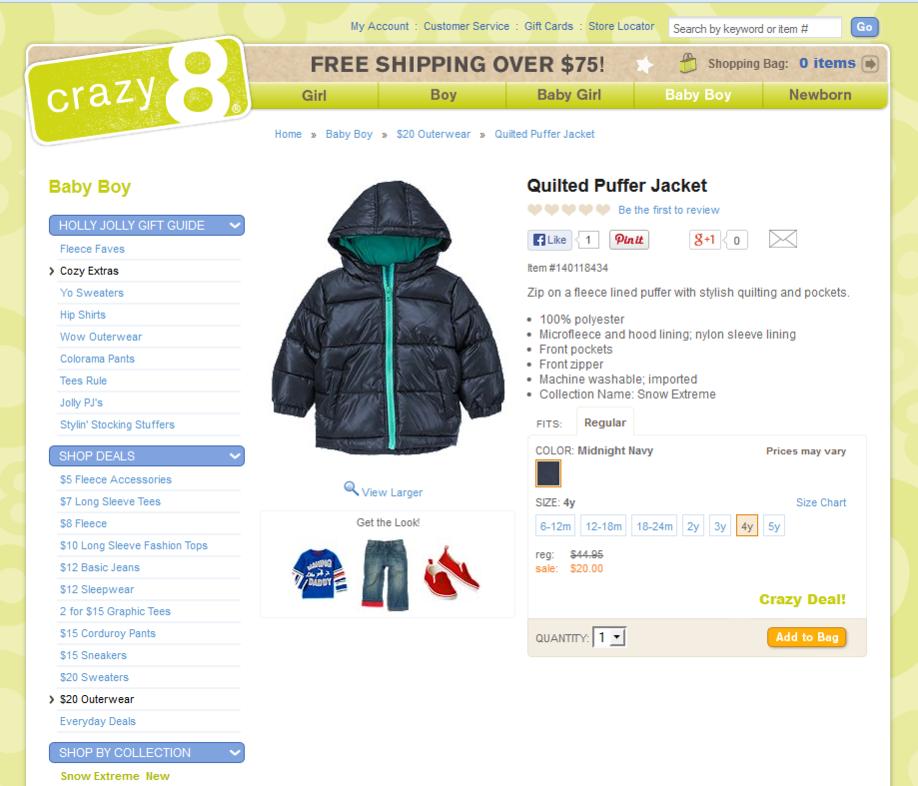Open the Size Chart link

point(821,502)
